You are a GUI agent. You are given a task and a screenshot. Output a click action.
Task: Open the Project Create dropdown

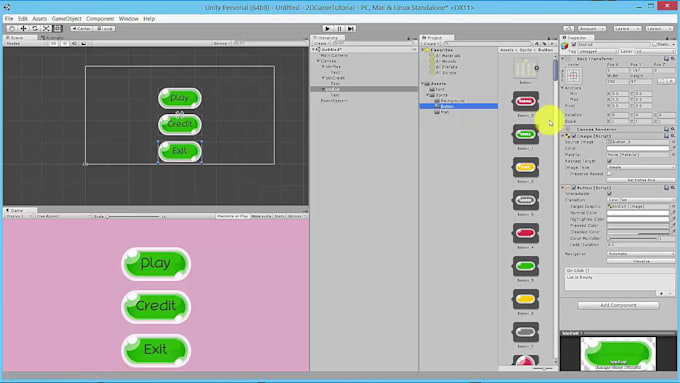[x=431, y=44]
